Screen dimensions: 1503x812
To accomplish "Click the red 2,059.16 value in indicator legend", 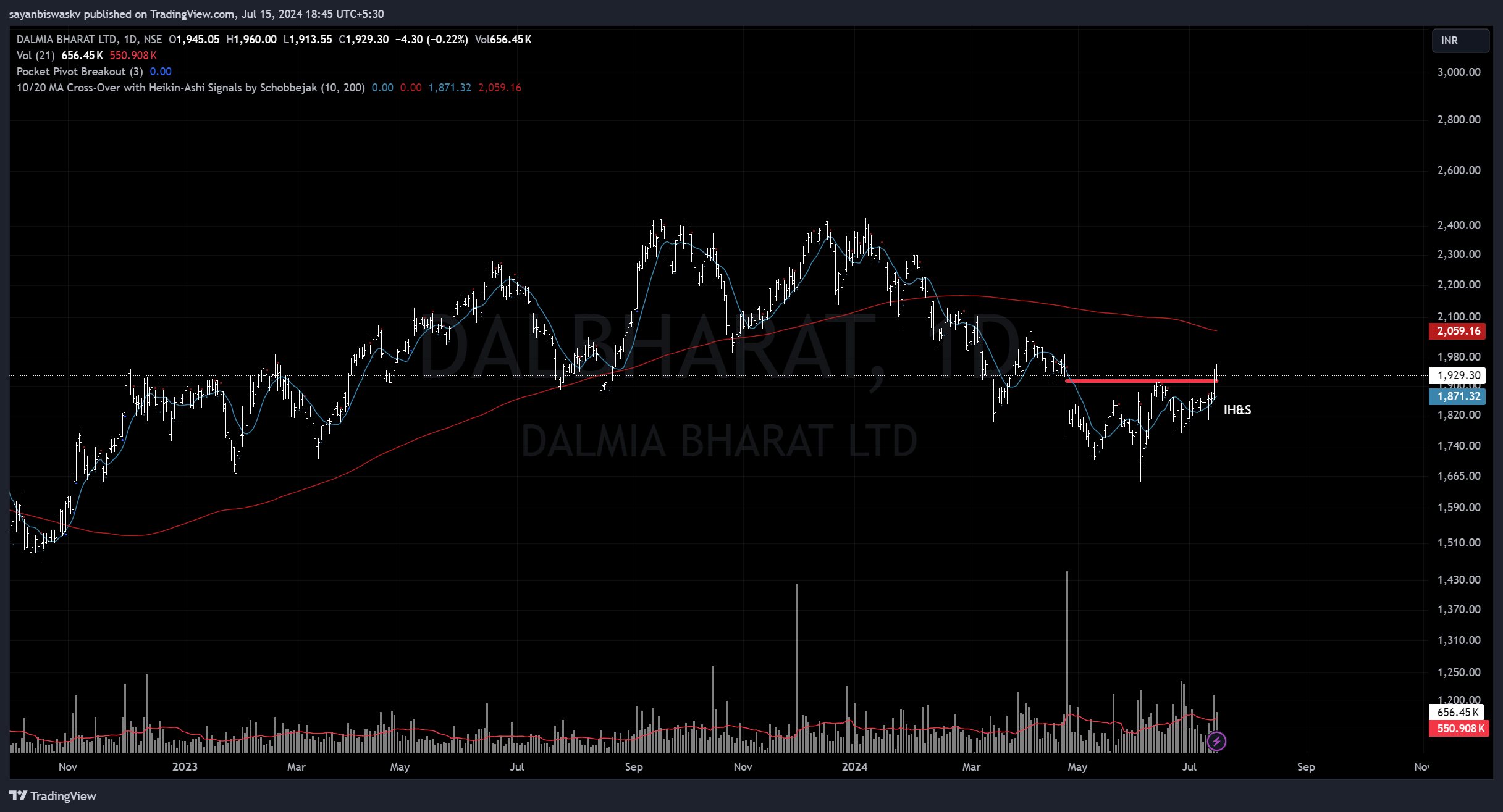I will pos(499,88).
